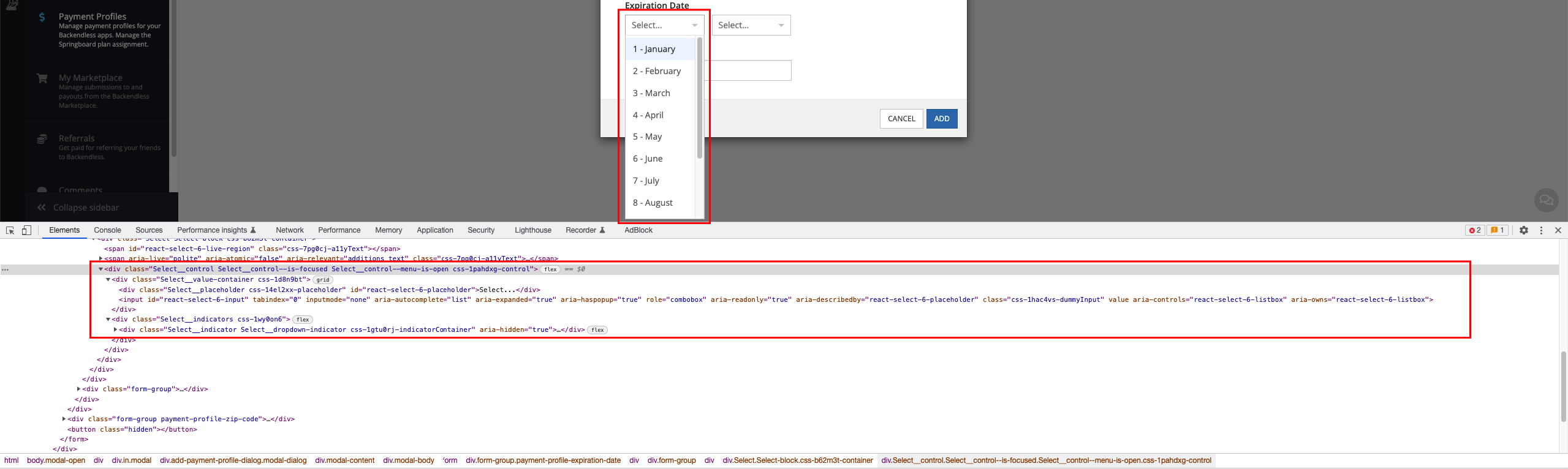Select 1 - January option
The height and width of the screenshot is (469, 1568).
pyautogui.click(x=661, y=49)
